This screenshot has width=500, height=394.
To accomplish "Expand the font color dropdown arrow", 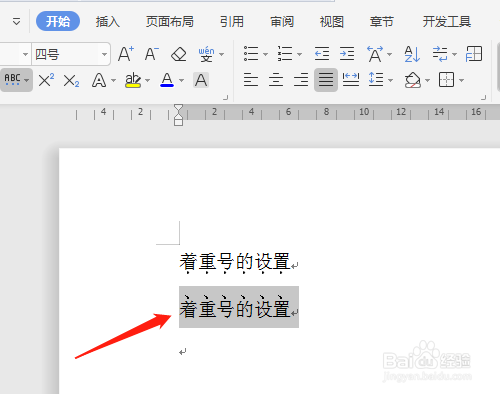I will (181, 80).
